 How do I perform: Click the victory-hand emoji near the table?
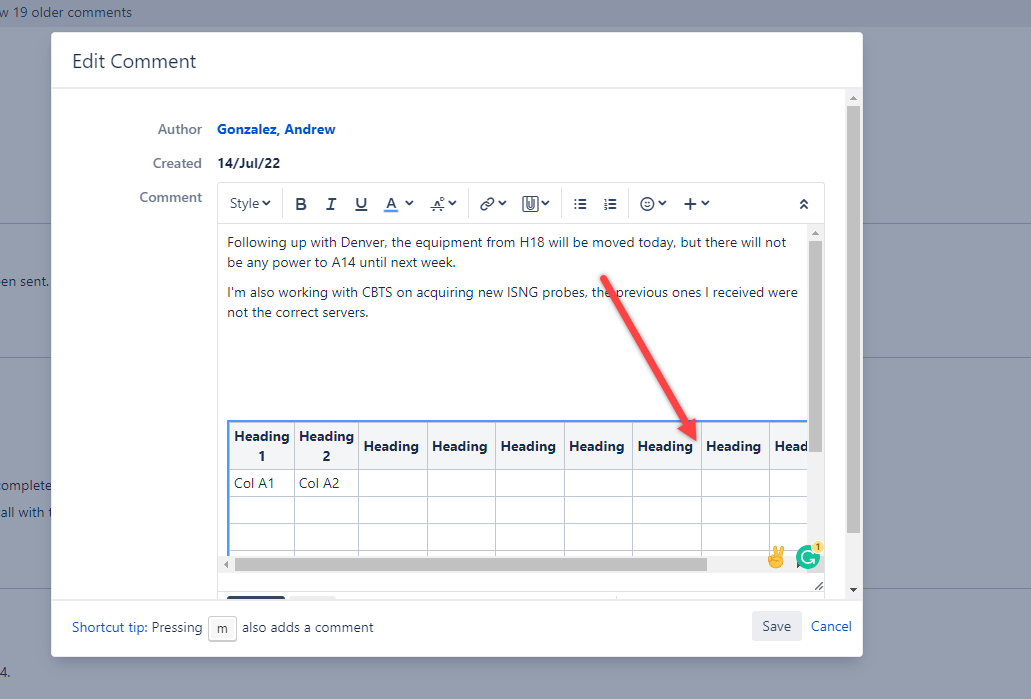click(775, 556)
